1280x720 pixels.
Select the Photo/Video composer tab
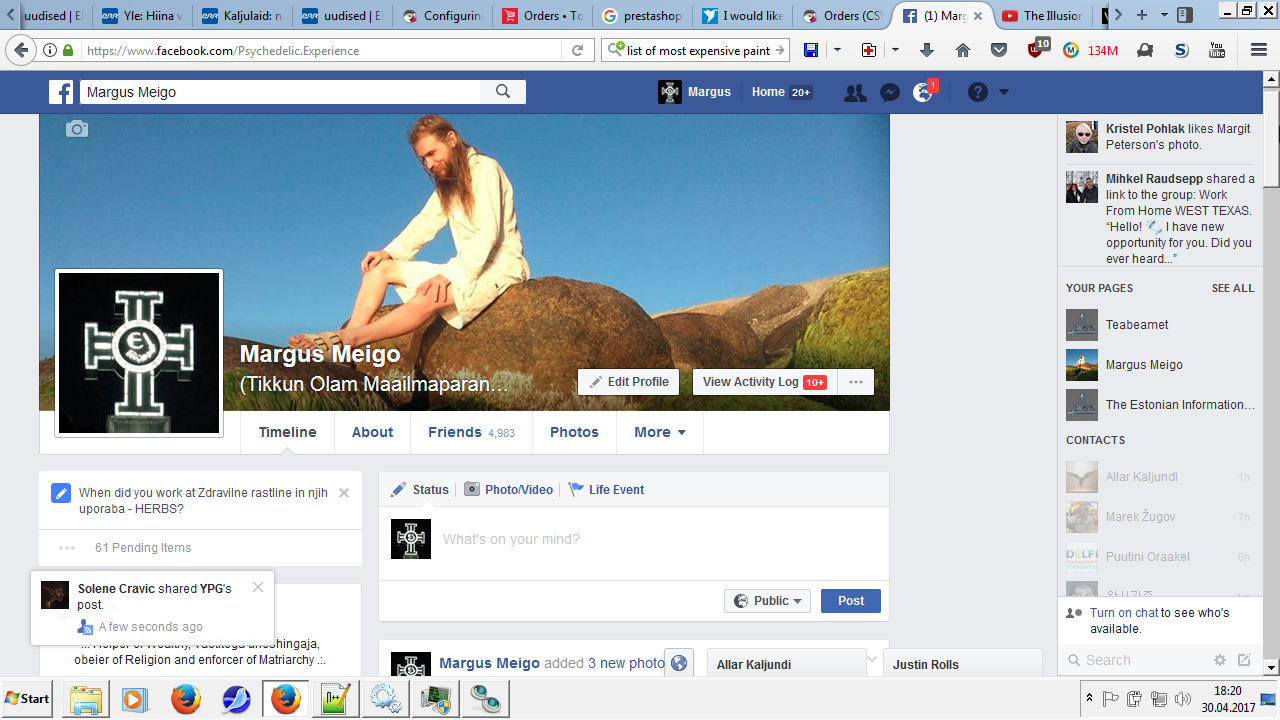509,490
